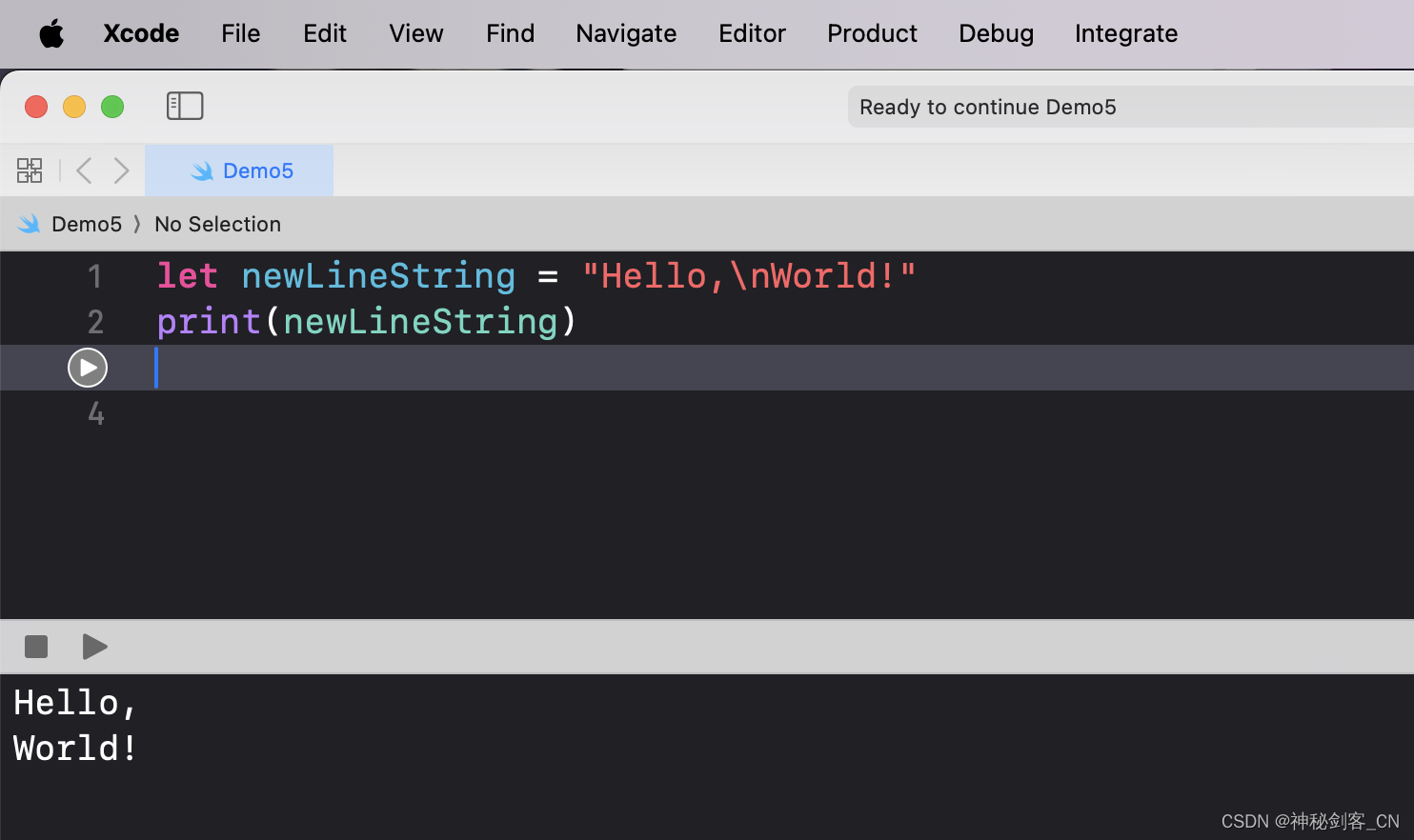The width and height of the screenshot is (1414, 840).
Task: Toggle the navigator sidebar
Action: click(185, 106)
